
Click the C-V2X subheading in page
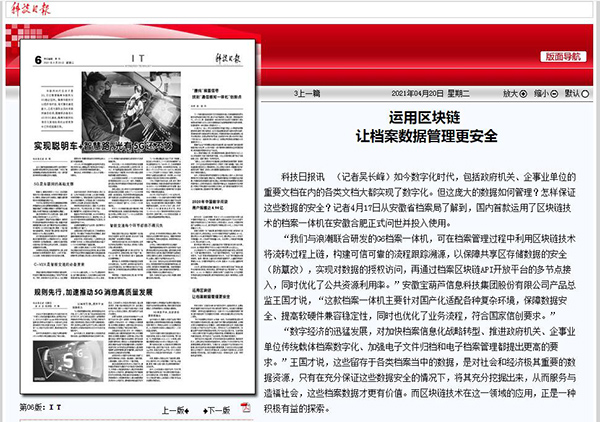pos(59,264)
